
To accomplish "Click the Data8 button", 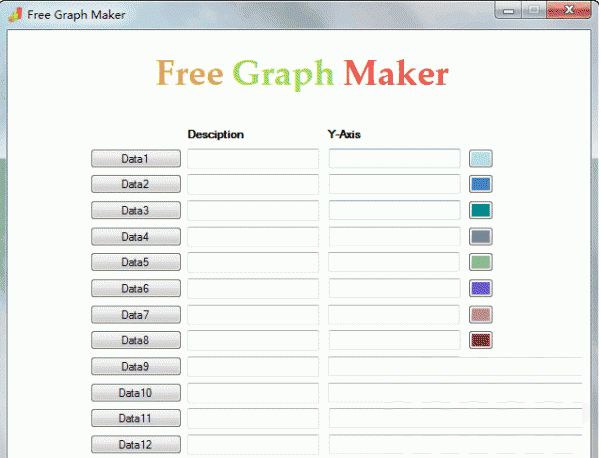I will pyautogui.click(x=136, y=340).
